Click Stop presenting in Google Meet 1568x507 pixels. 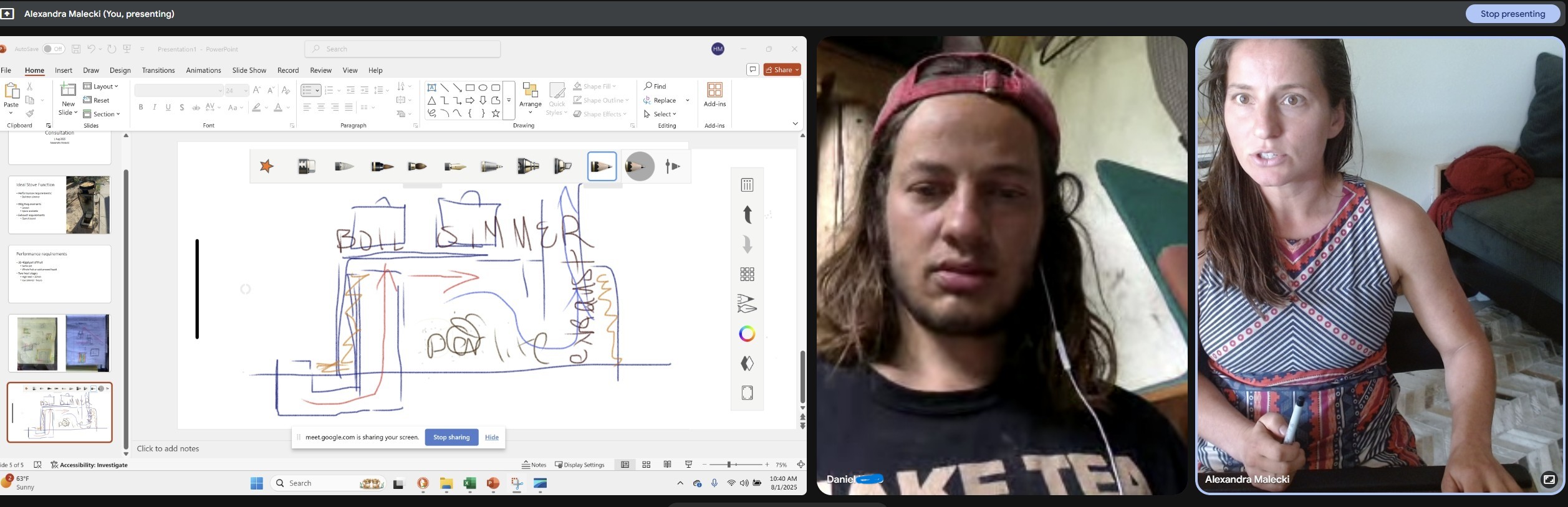[1513, 14]
